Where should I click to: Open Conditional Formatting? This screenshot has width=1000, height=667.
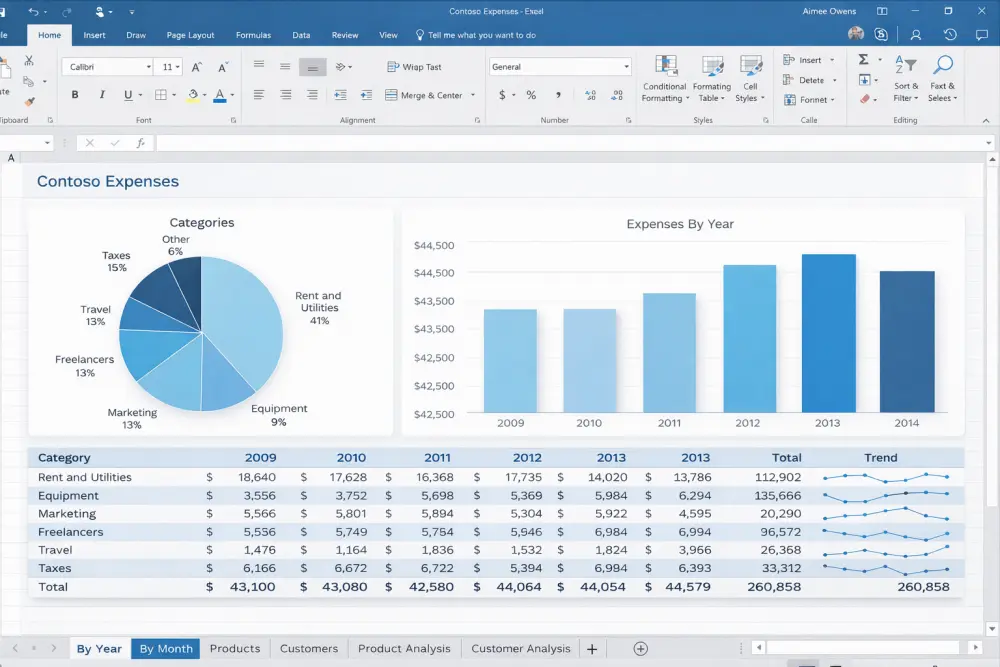(664, 80)
